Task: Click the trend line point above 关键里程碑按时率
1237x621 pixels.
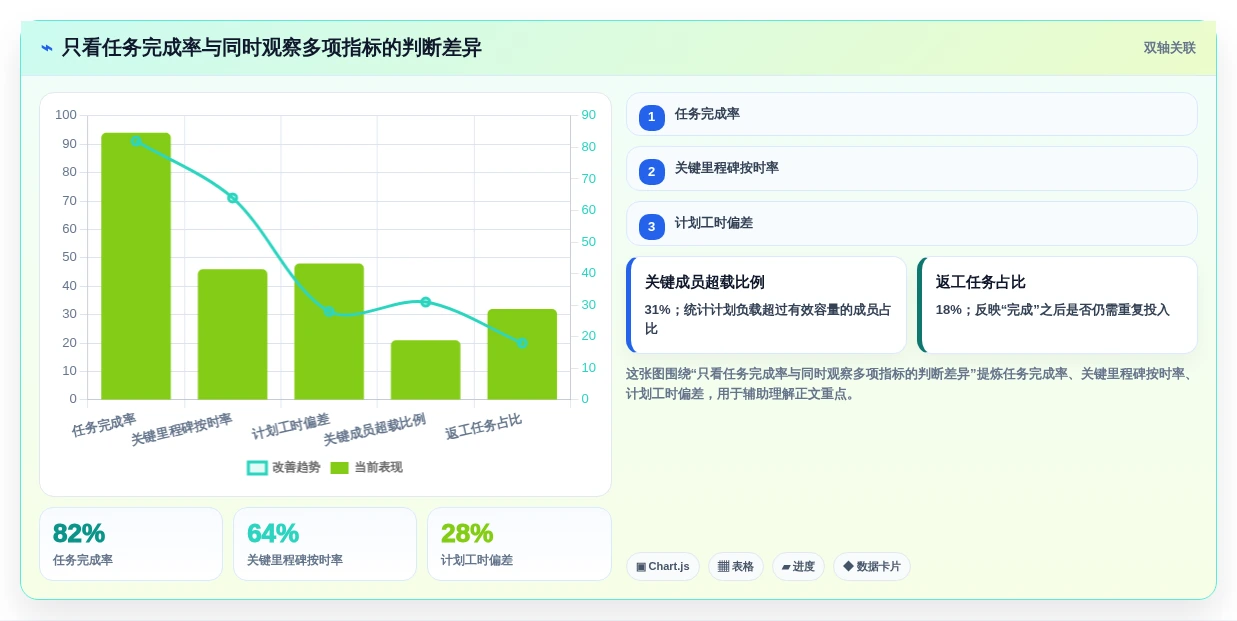Action: coord(232,198)
